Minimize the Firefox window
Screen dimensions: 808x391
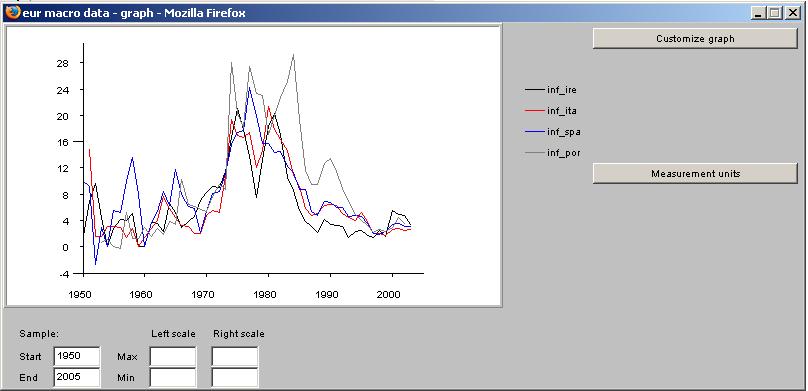point(758,13)
